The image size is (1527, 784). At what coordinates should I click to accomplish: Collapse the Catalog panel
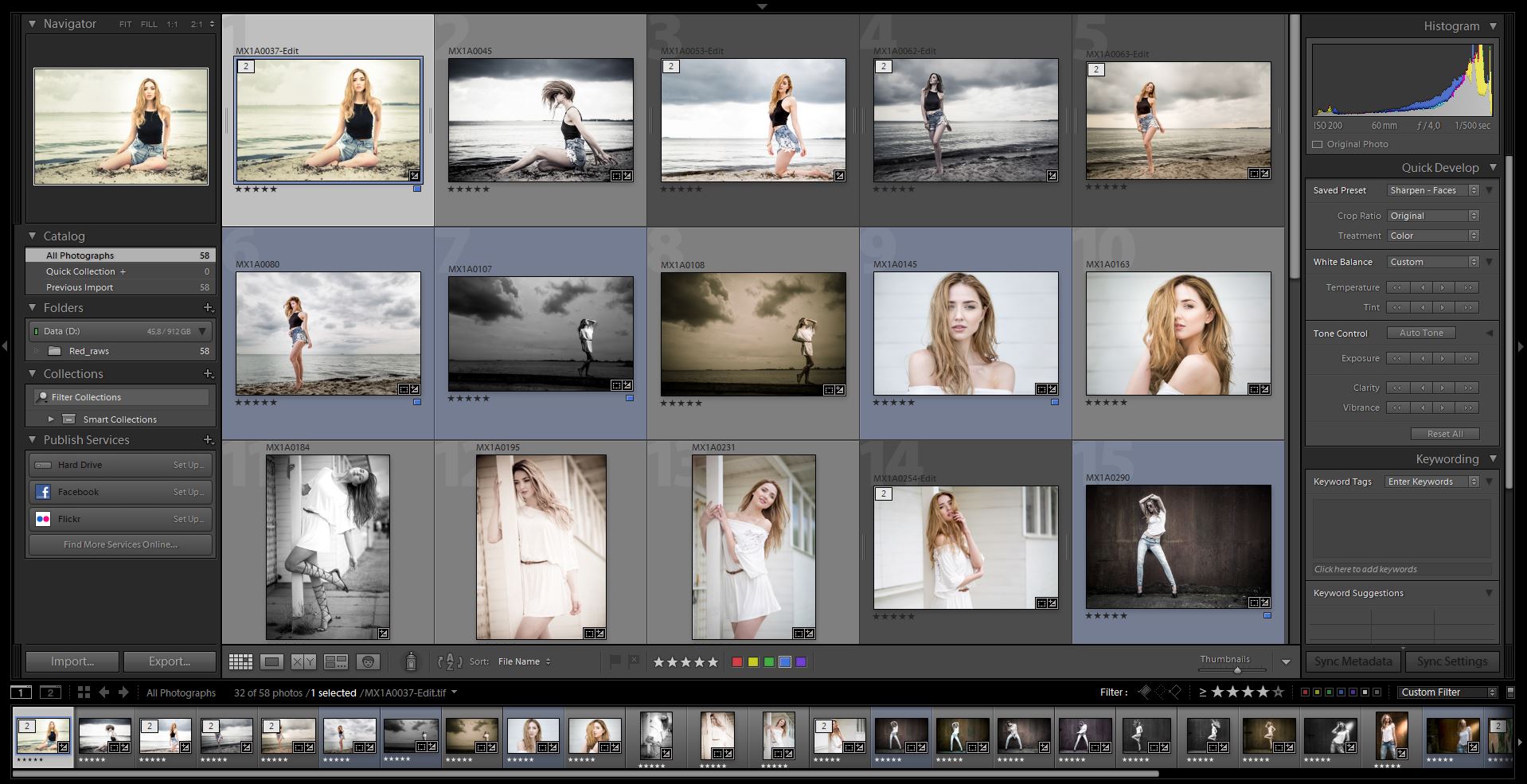33,236
